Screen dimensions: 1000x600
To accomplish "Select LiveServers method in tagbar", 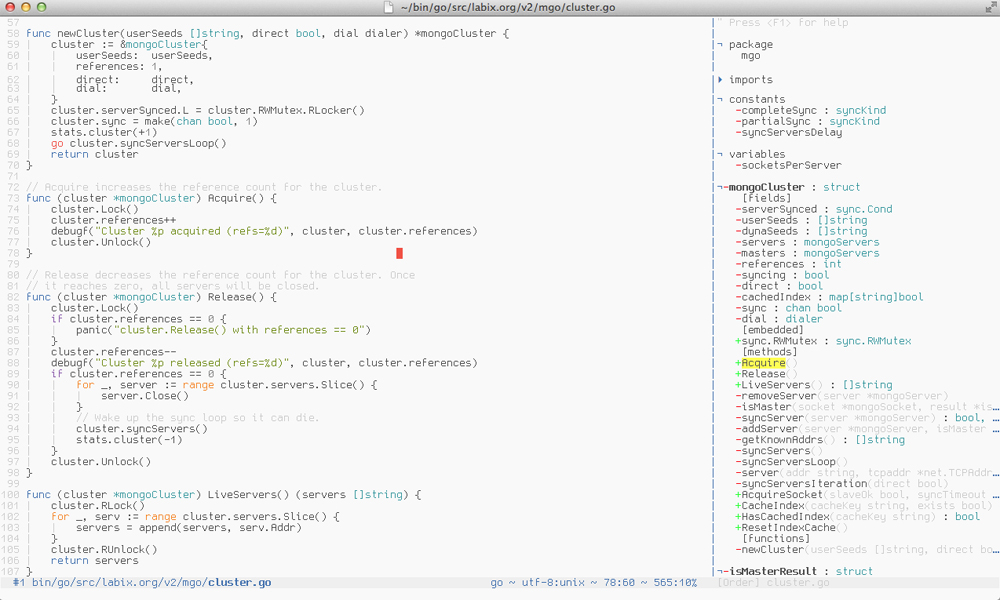I will point(776,384).
